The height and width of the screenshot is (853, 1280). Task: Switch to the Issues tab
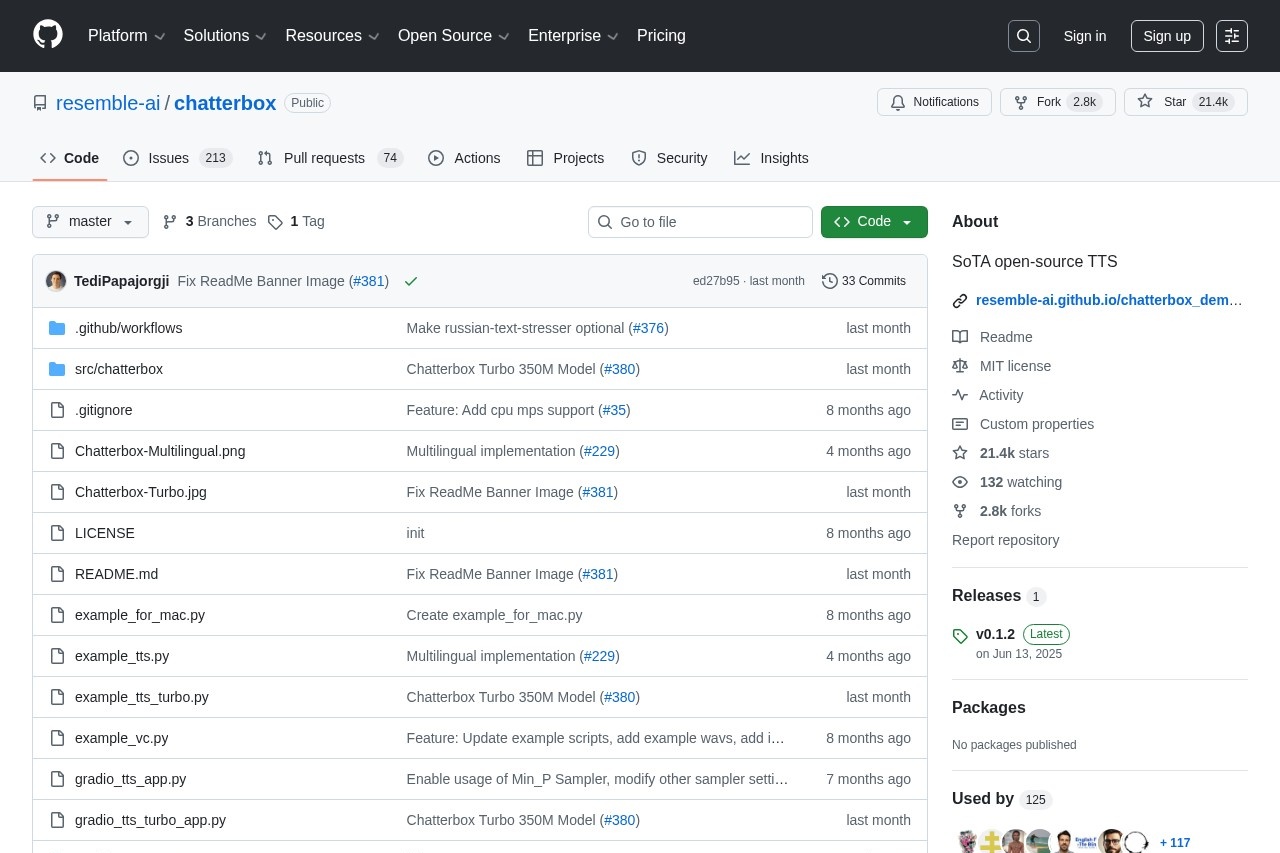pyautogui.click(x=168, y=158)
